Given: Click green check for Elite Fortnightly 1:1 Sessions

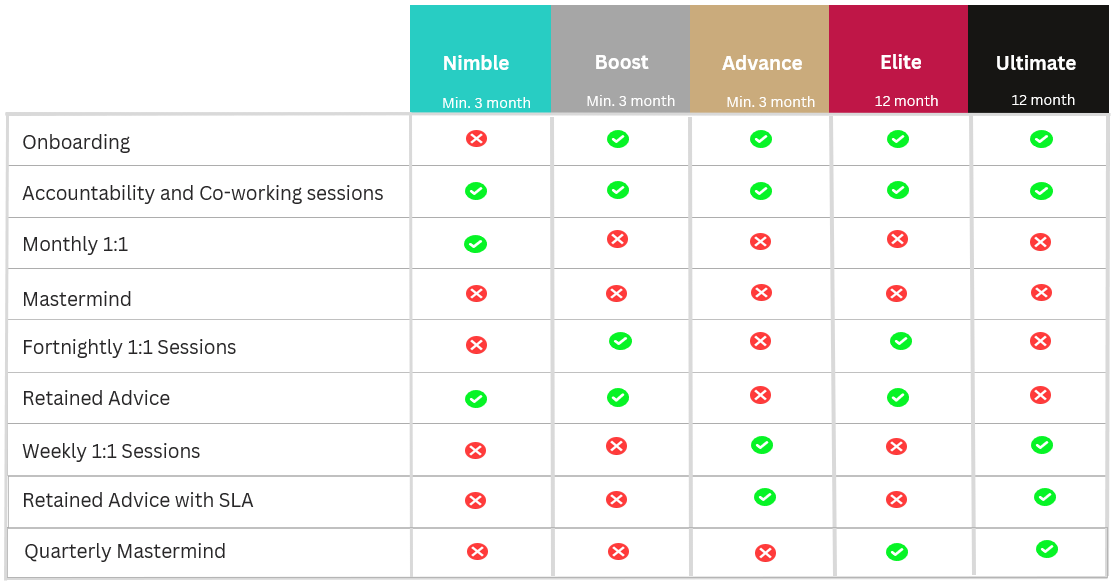Looking at the screenshot, I should [x=901, y=341].
